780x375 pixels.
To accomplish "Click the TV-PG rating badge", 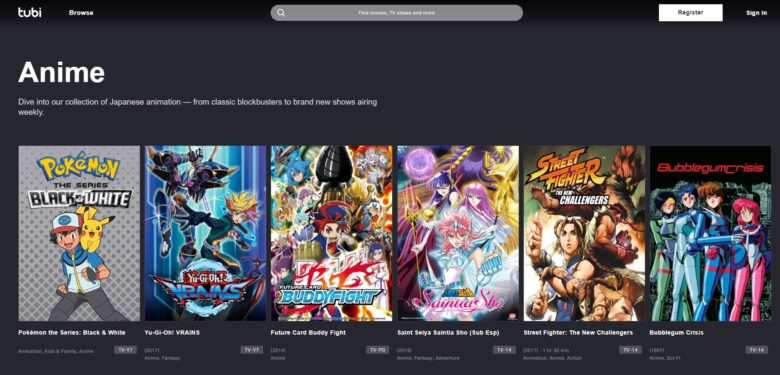I will 378,350.
